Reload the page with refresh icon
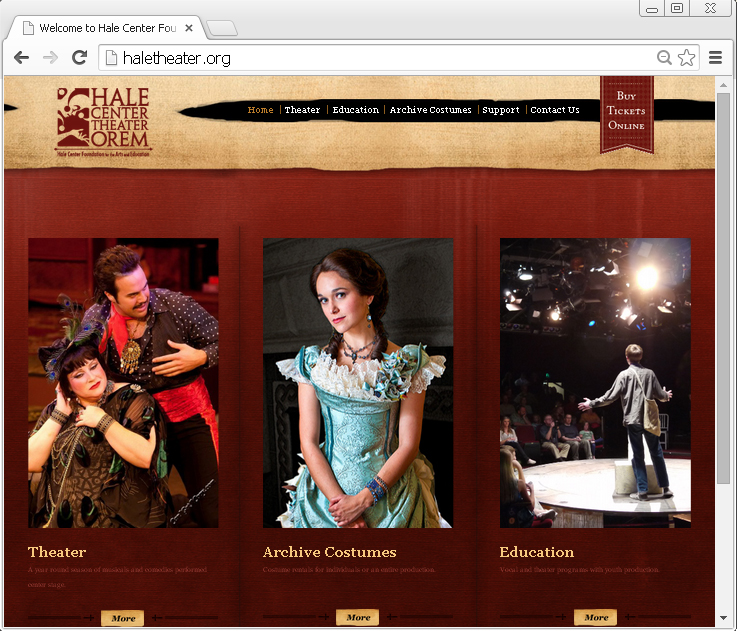Image resolution: width=737 pixels, height=631 pixels. point(80,58)
